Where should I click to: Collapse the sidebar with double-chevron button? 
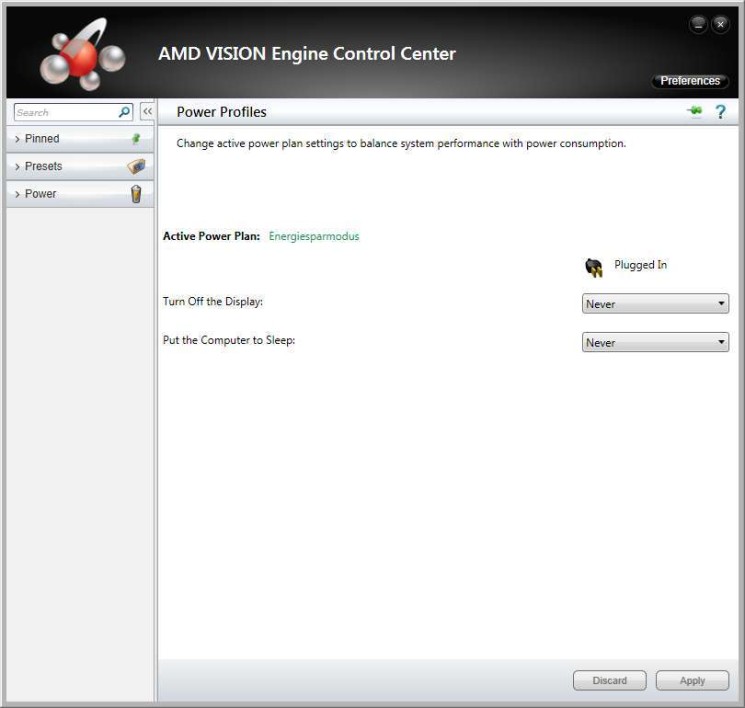tap(147, 112)
